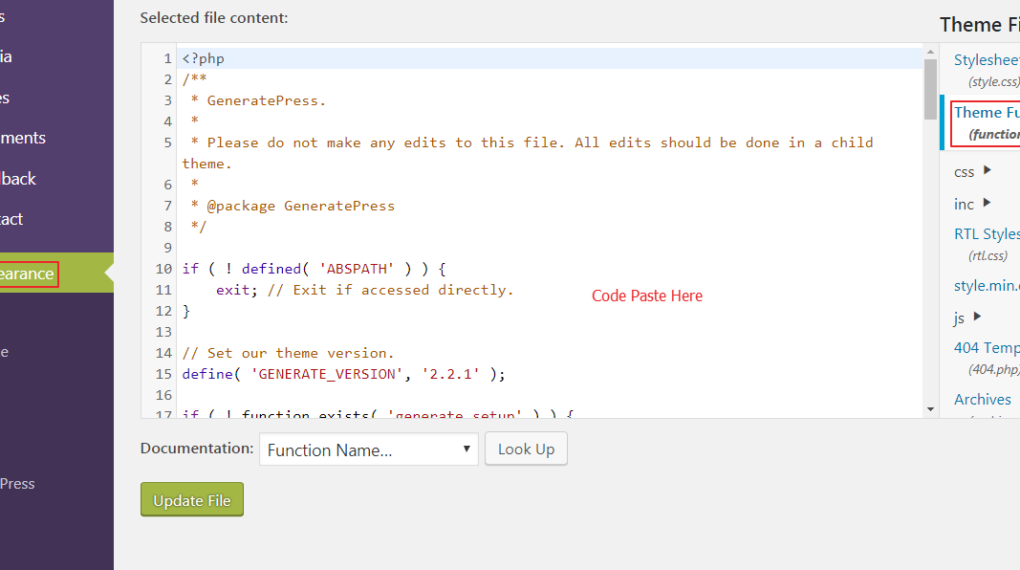1020x570 pixels.
Task: Click the '// Set our theme version.' comment
Action: pyautogui.click(x=288, y=353)
